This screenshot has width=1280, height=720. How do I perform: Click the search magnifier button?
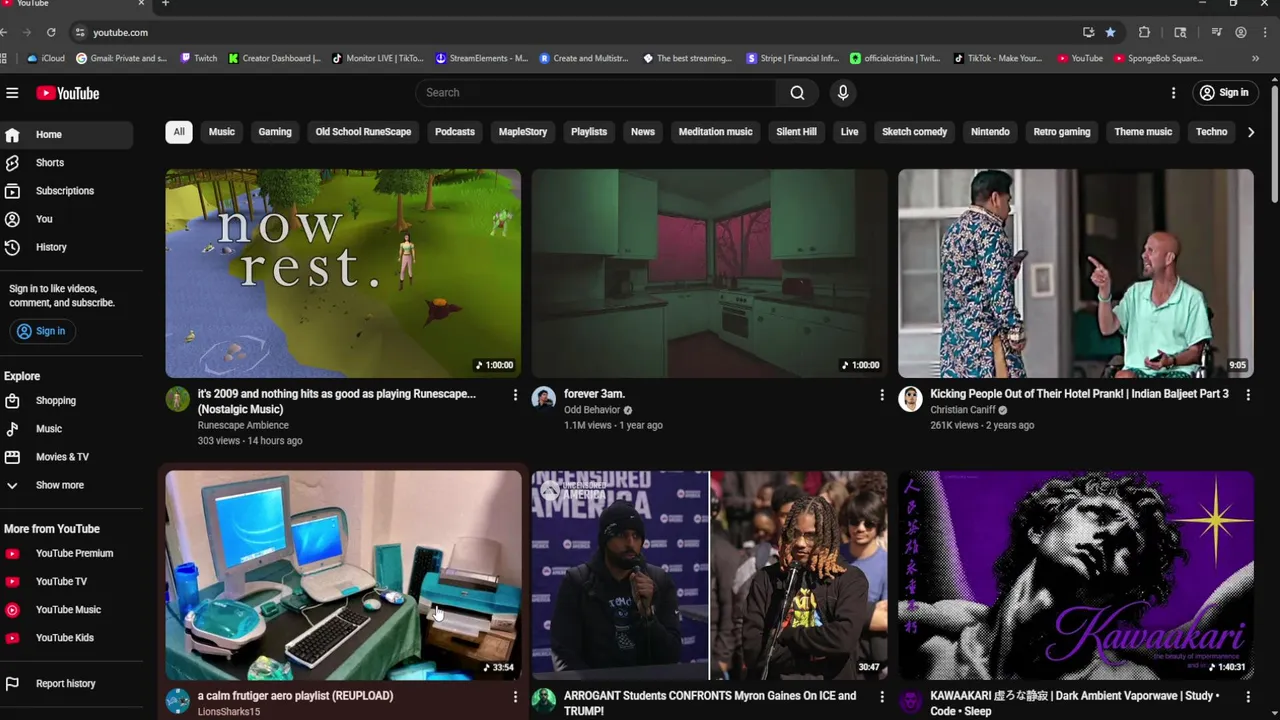(797, 93)
